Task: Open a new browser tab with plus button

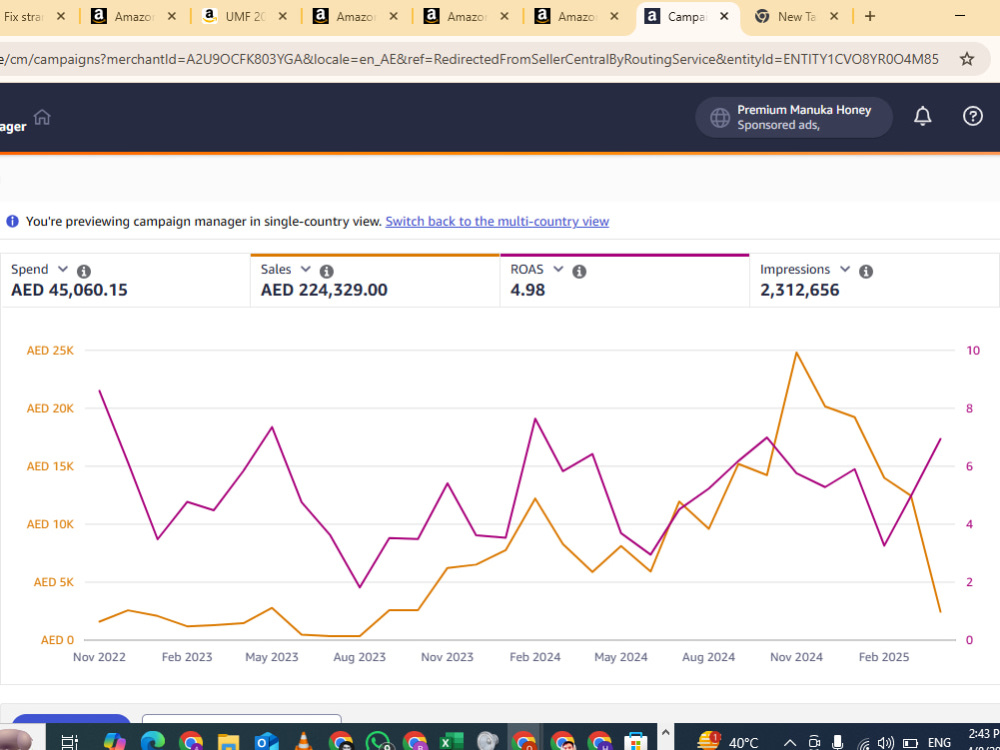Action: pyautogui.click(x=870, y=17)
